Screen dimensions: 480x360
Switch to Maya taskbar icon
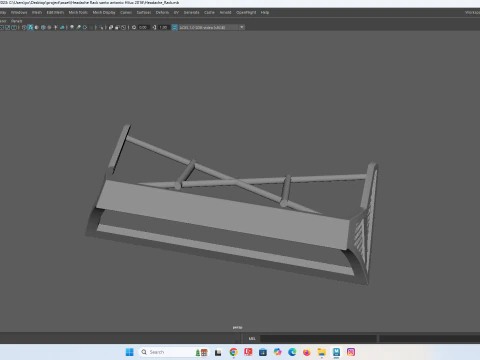click(336, 352)
